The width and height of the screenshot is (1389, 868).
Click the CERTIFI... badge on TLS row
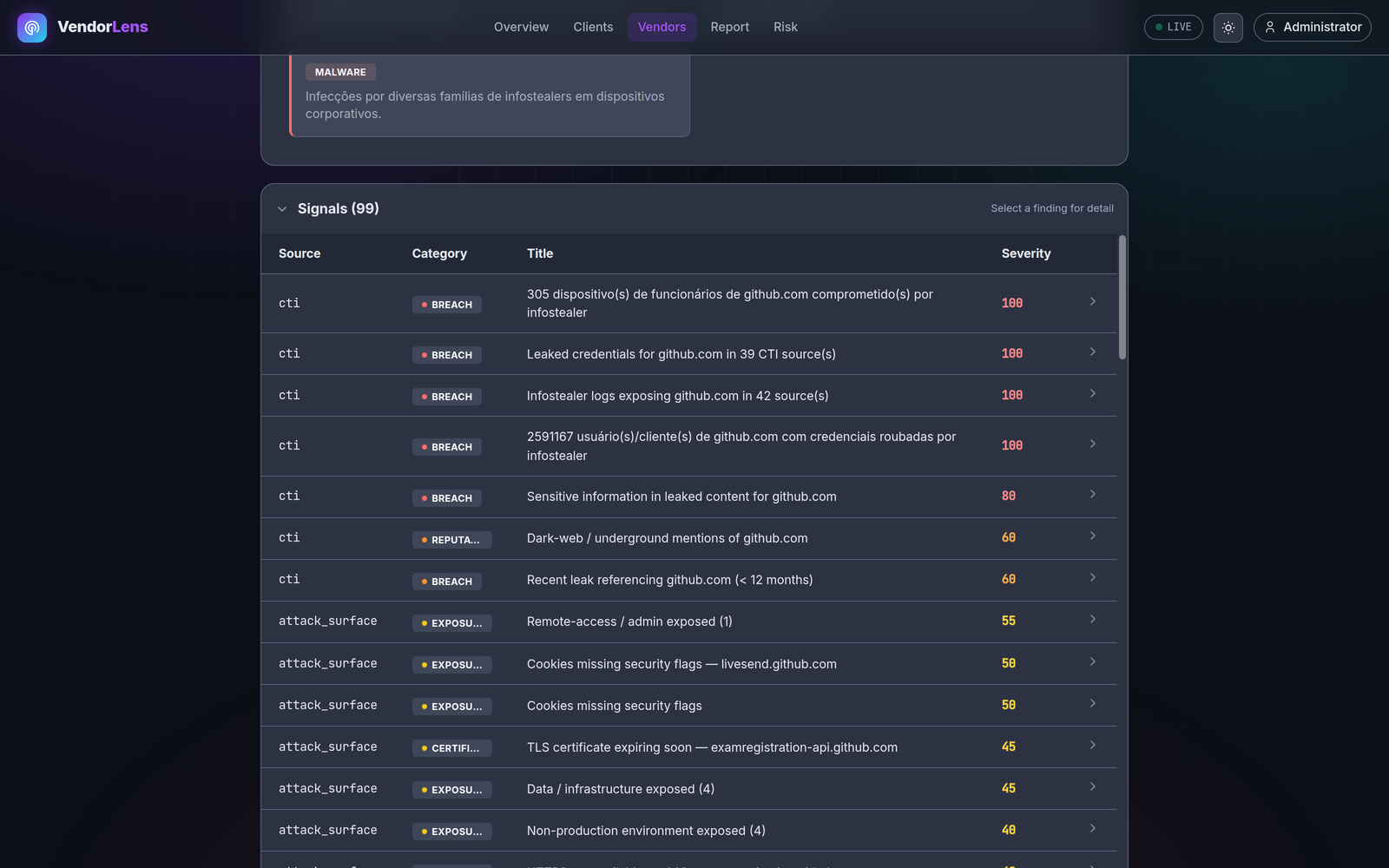click(452, 748)
